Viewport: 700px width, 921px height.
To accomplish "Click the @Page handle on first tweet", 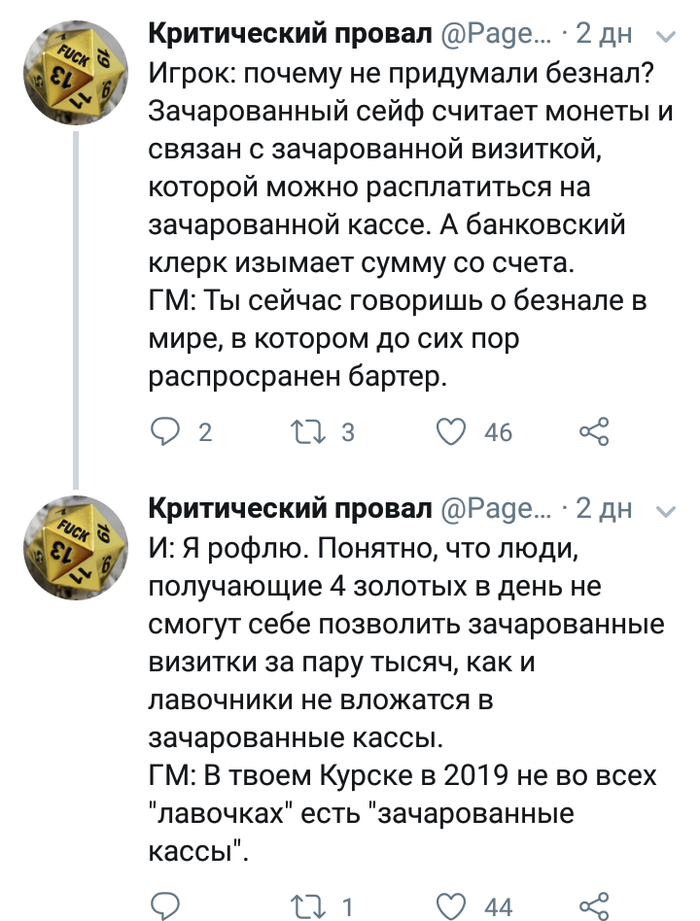I will pos(495,34).
